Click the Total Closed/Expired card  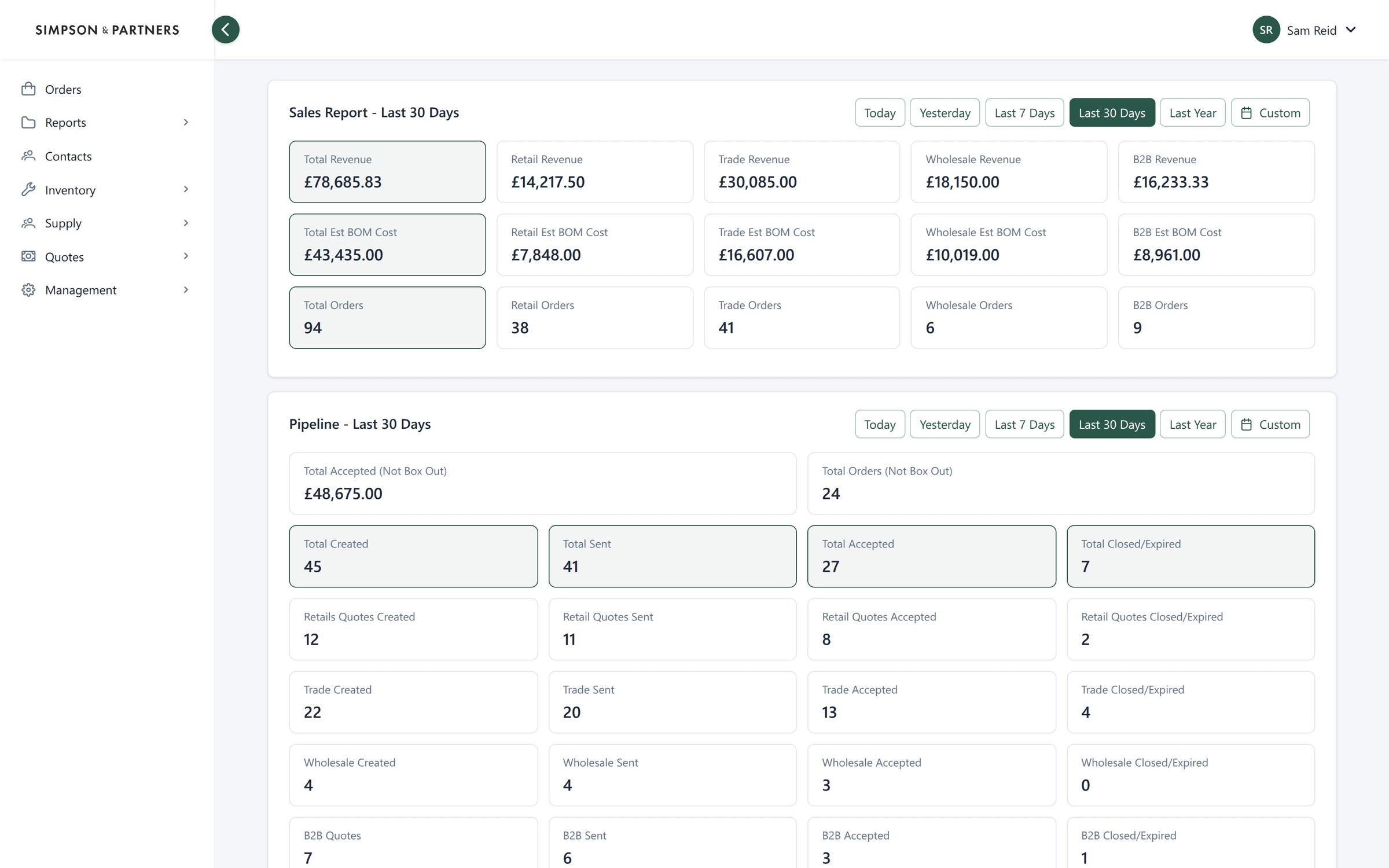click(x=1190, y=556)
